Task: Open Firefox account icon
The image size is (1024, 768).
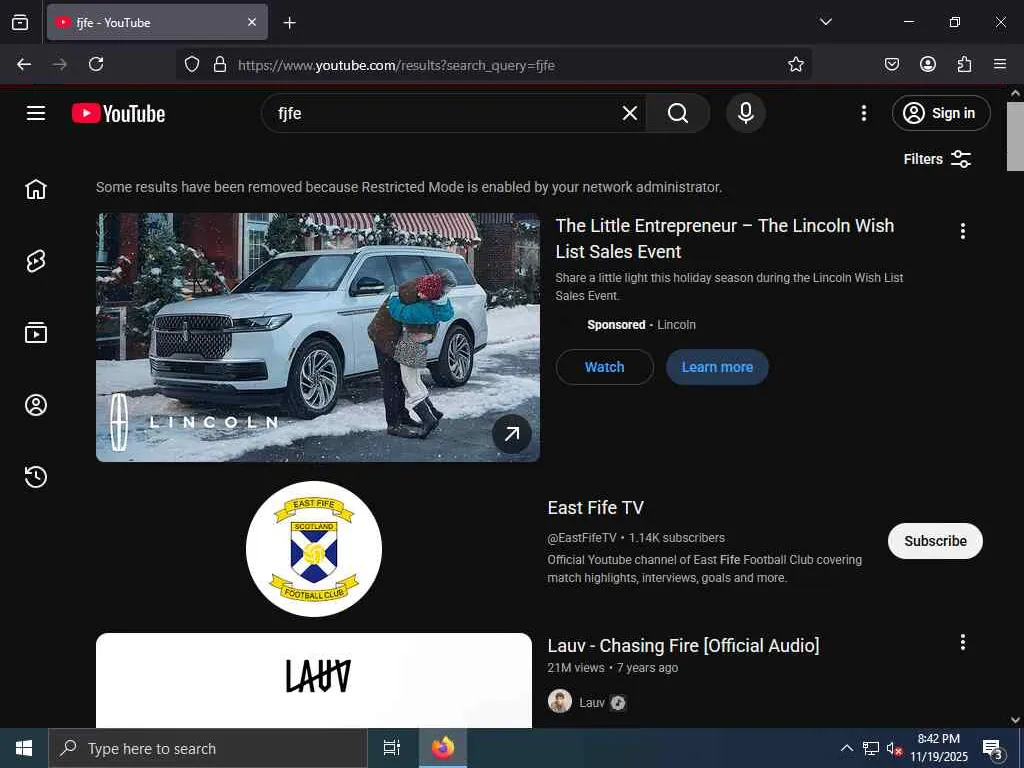Action: coord(927,64)
